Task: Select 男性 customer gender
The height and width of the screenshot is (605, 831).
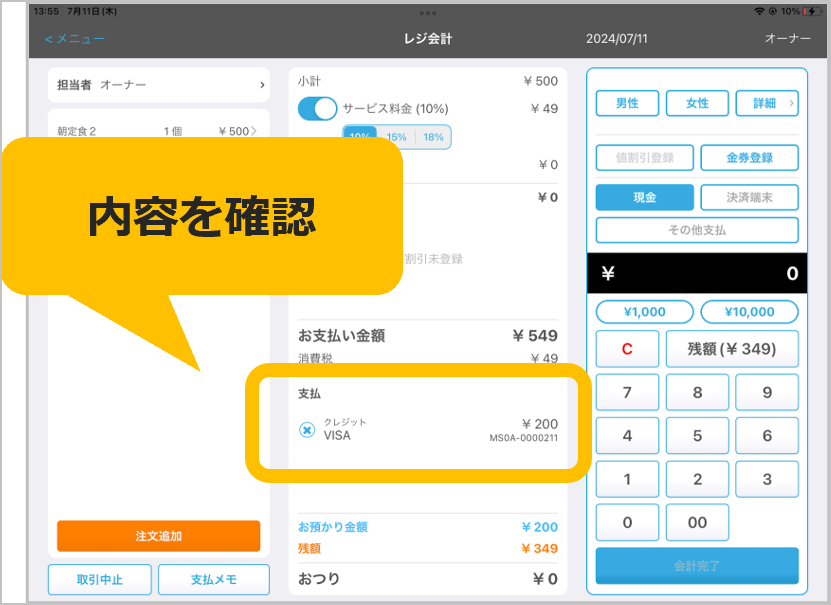Action: coord(627,103)
